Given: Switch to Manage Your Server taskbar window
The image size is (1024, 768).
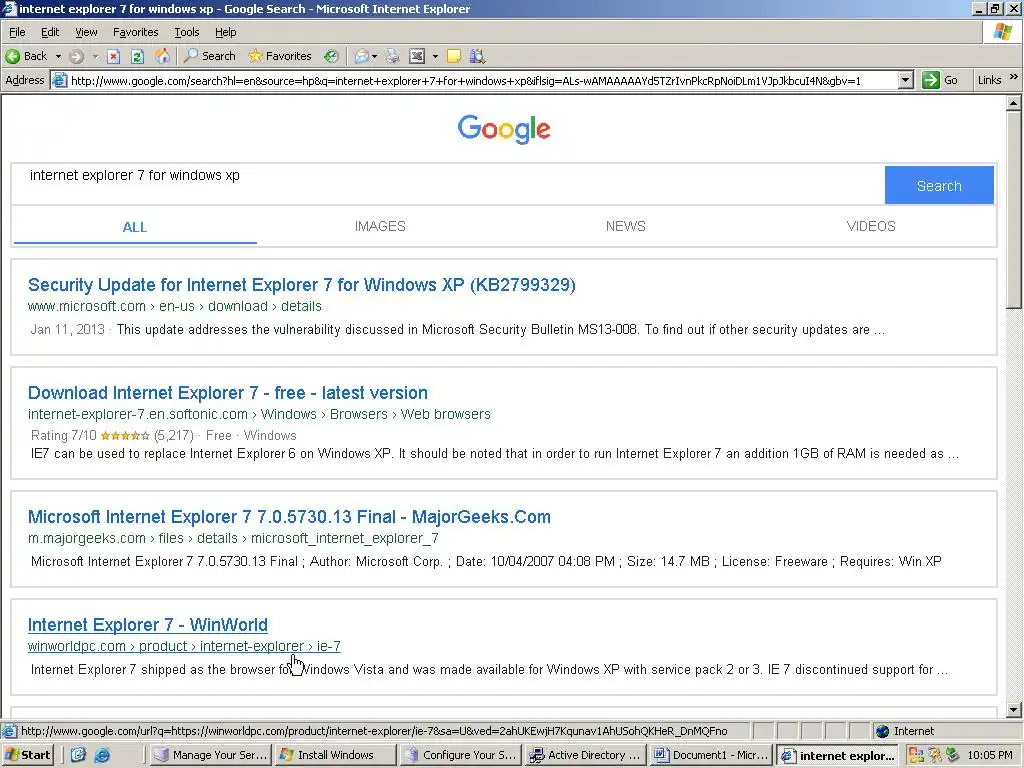Looking at the screenshot, I should click(x=210, y=755).
